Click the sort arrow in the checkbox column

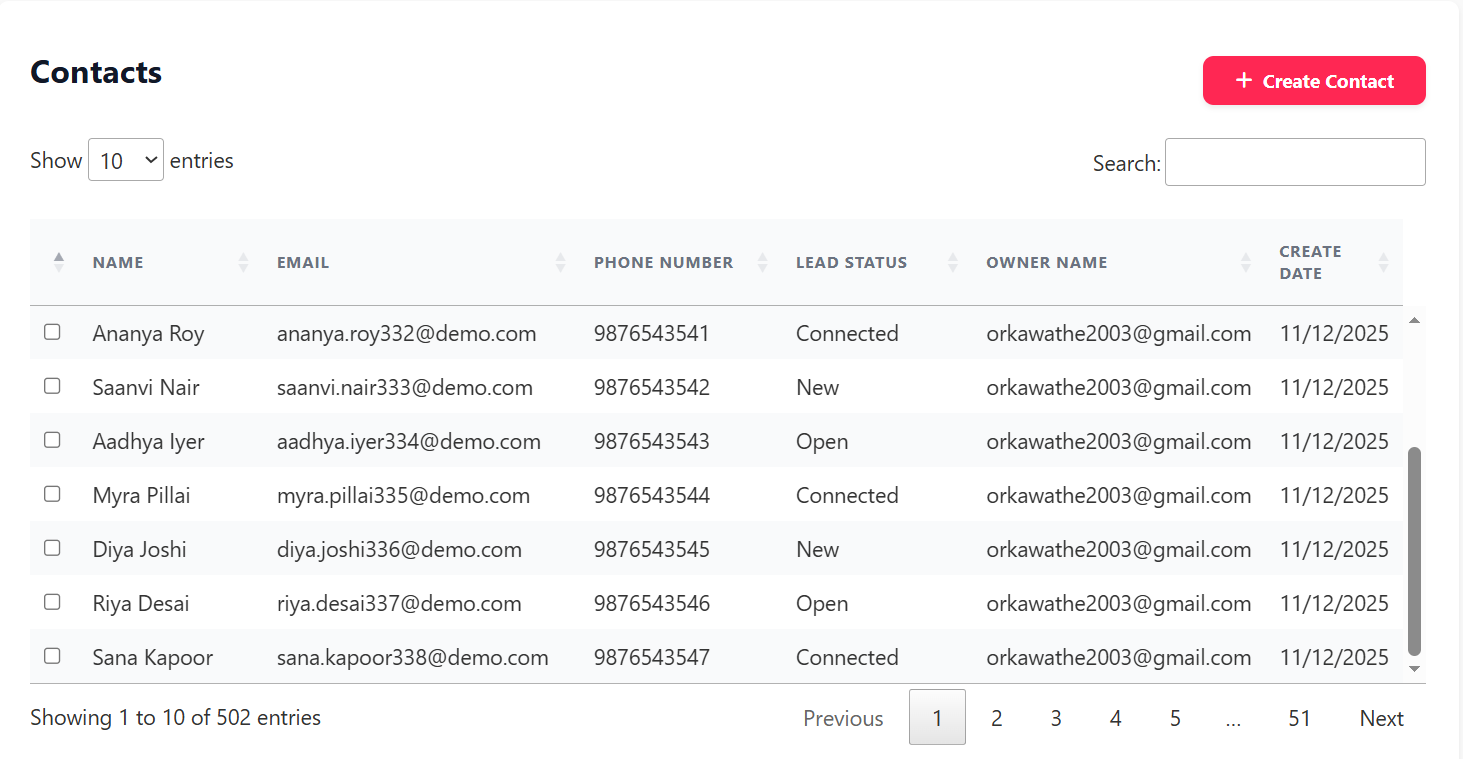click(58, 262)
